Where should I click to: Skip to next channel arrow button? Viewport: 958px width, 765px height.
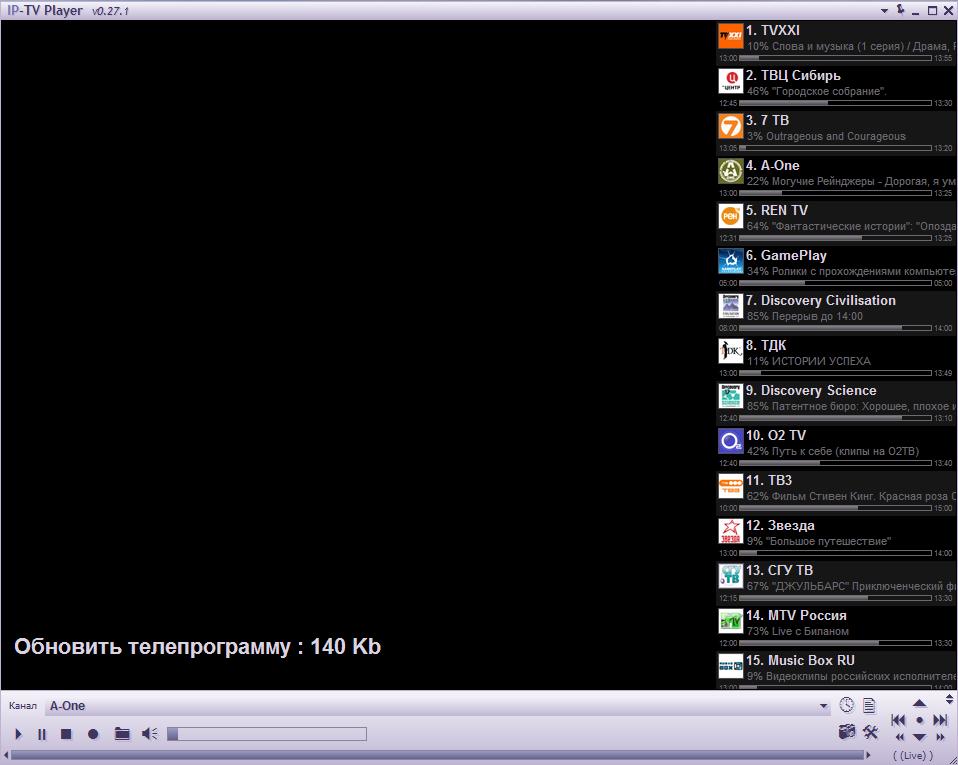940,720
